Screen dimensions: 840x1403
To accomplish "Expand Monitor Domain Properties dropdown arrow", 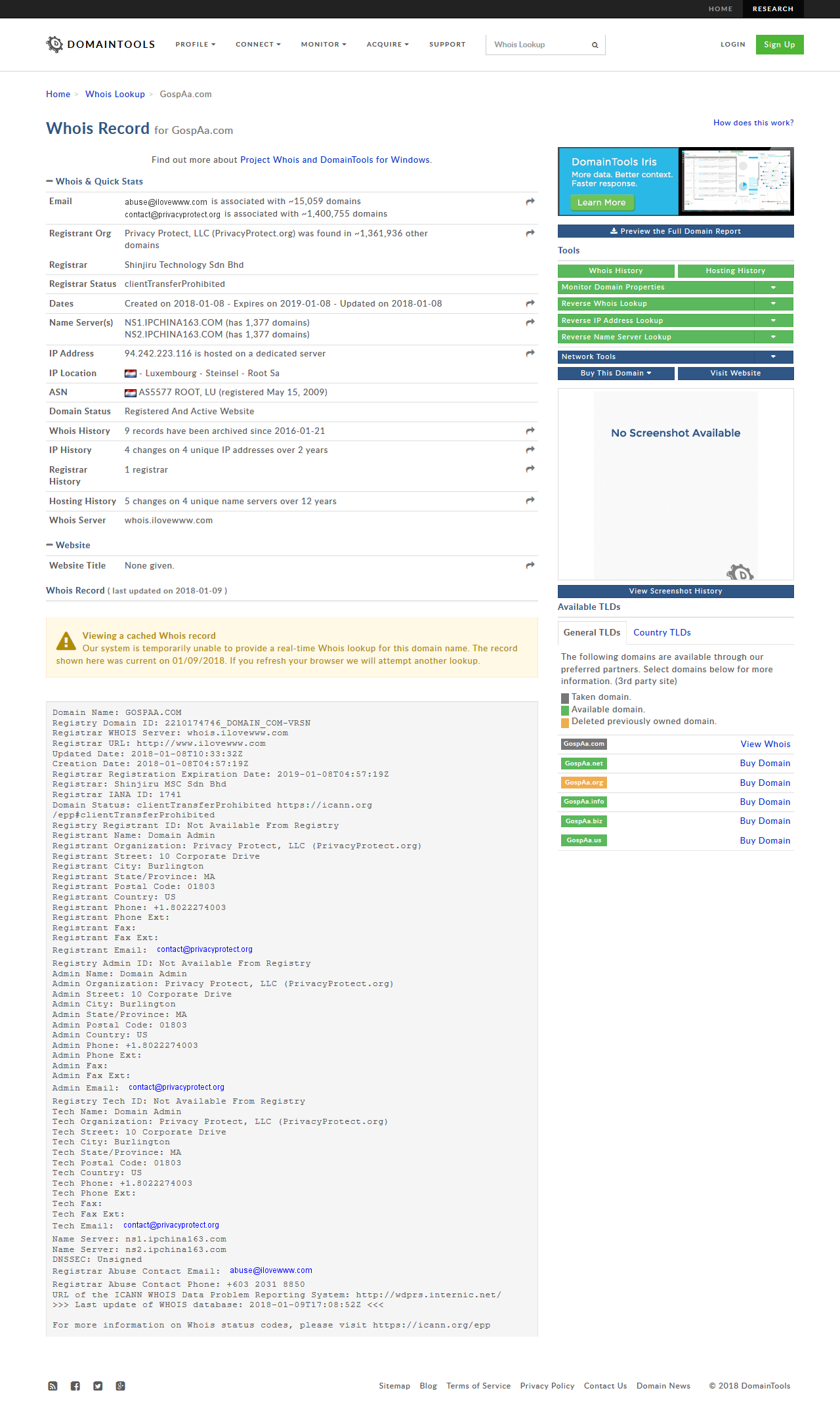I will point(773,288).
